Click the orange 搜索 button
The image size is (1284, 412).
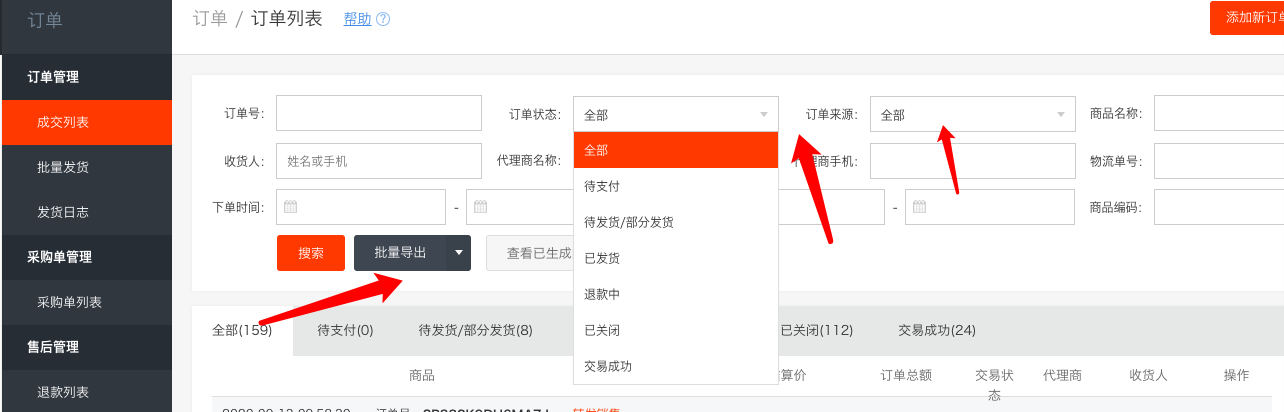311,253
